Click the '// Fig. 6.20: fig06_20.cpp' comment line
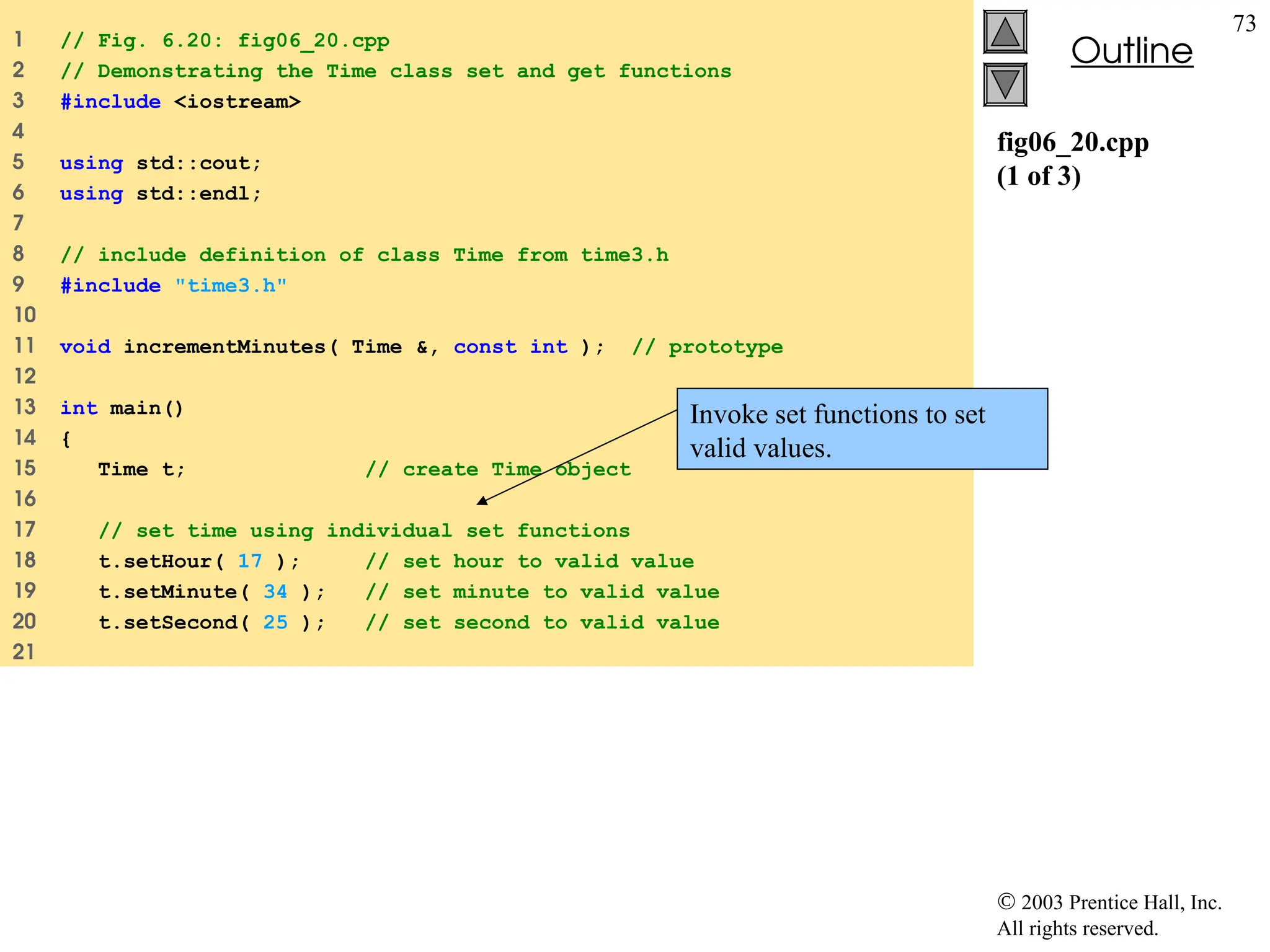Image resolution: width=1270 pixels, height=952 pixels. [x=225, y=41]
